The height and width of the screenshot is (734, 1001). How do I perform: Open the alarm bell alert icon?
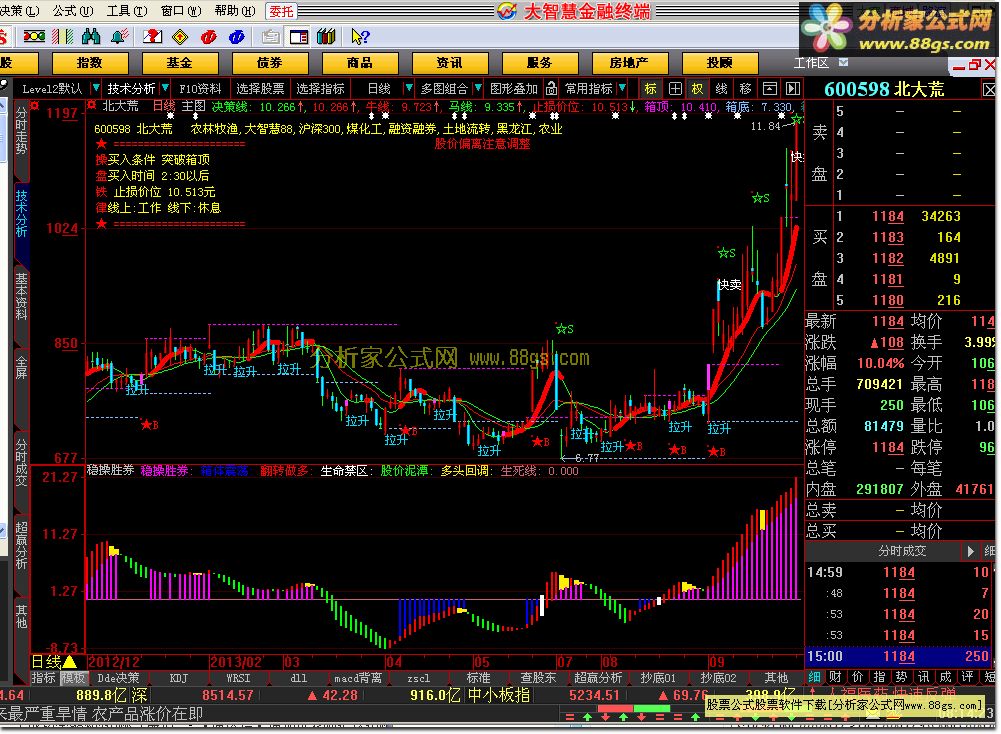[x=119, y=36]
